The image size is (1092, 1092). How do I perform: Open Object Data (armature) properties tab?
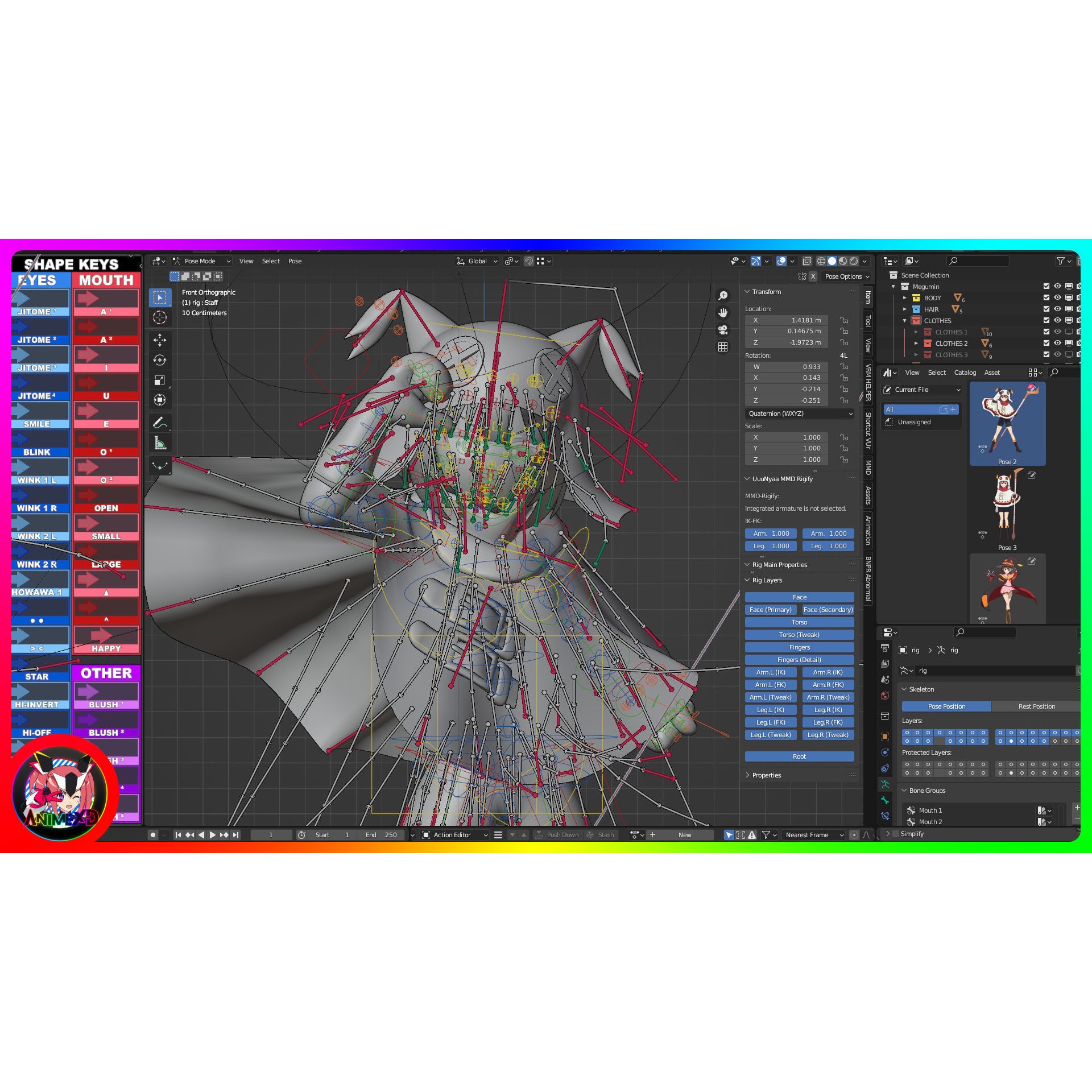click(885, 784)
